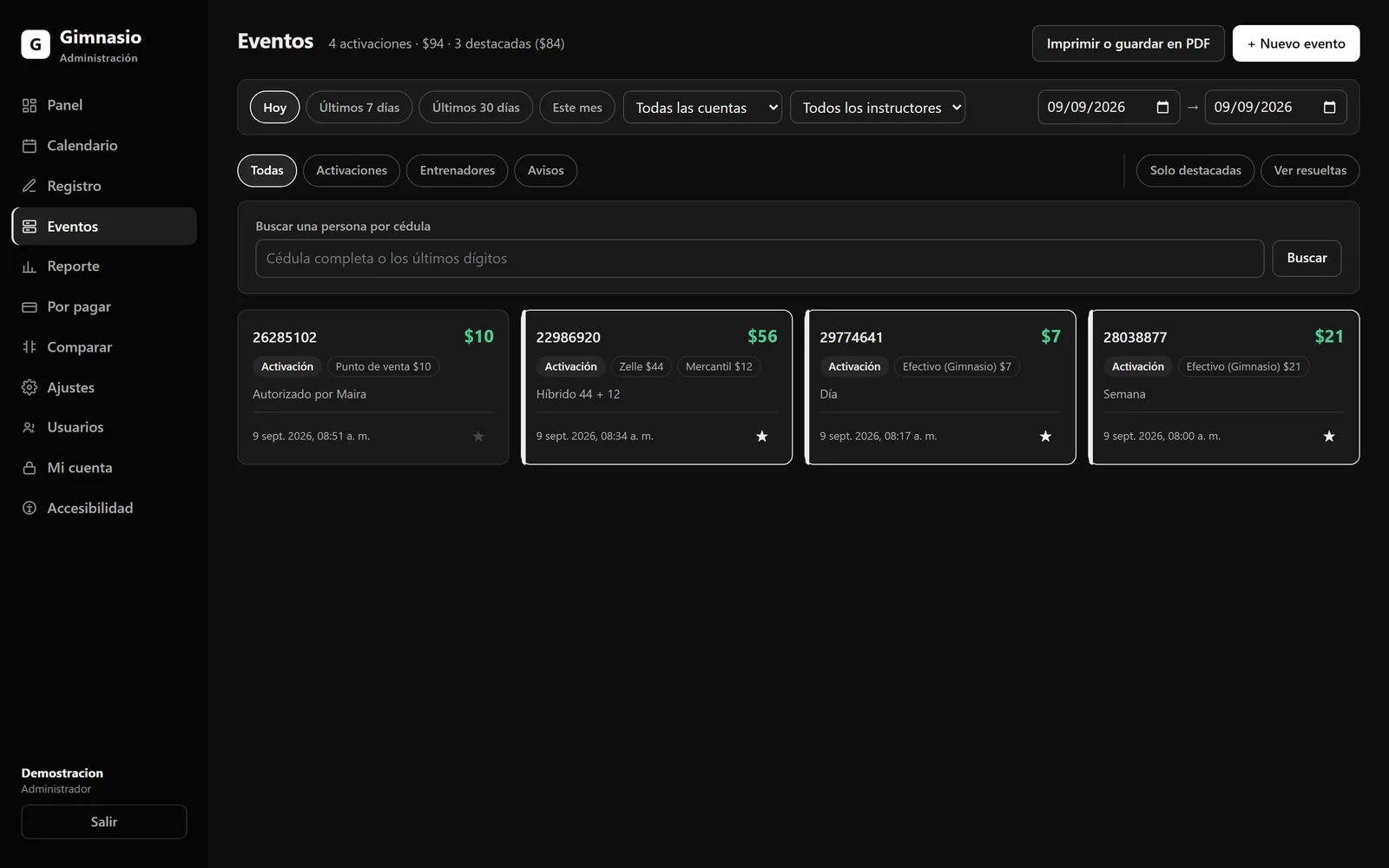Viewport: 1389px width, 868px height.
Task: Open Calendario from the sidebar
Action: pyautogui.click(x=104, y=146)
